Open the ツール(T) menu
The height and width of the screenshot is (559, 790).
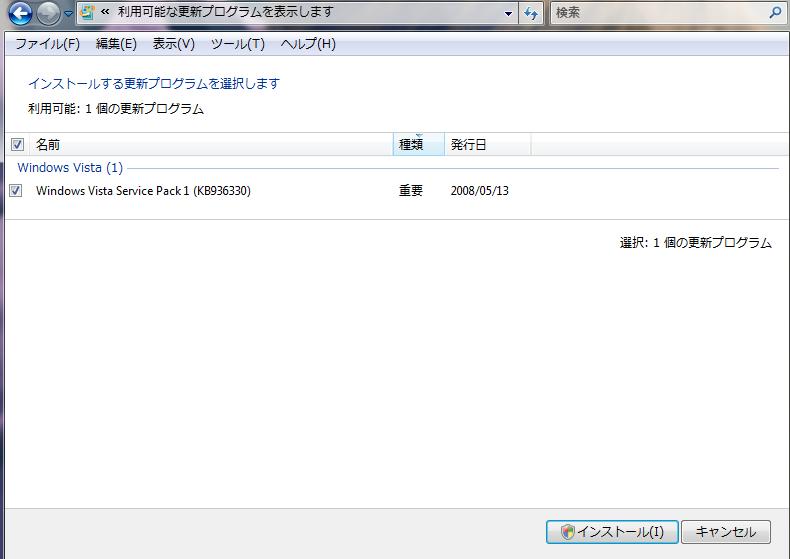(x=237, y=44)
